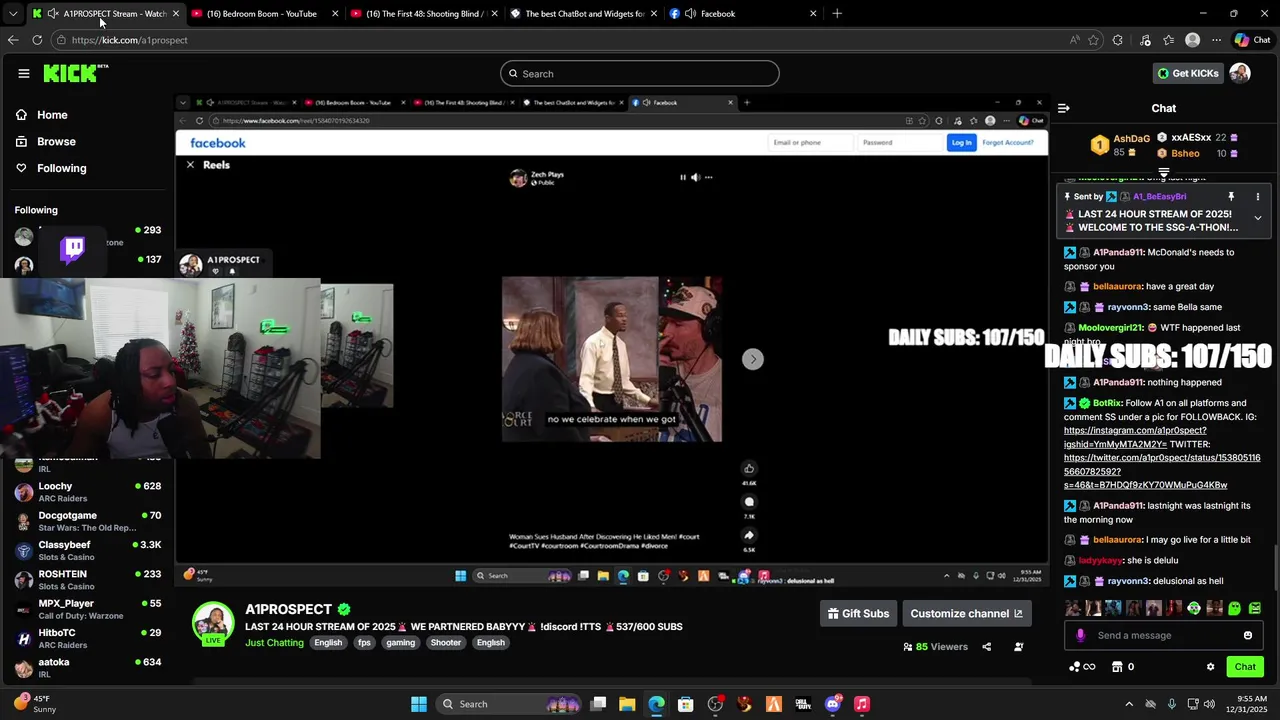Open the Kick hamburger sidebar menu

point(24,73)
